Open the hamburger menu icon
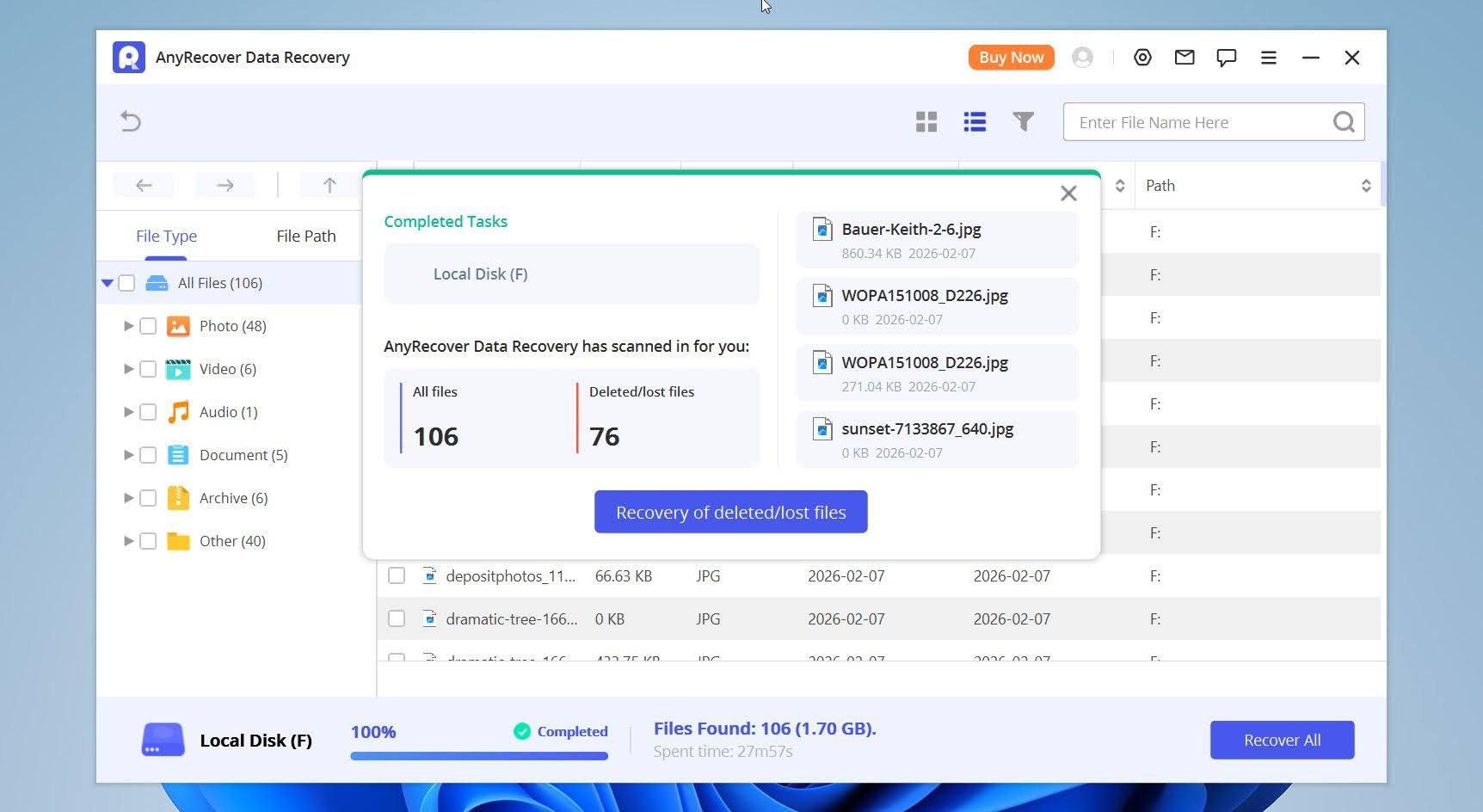Viewport: 1483px width, 812px height. pyautogui.click(x=1269, y=58)
